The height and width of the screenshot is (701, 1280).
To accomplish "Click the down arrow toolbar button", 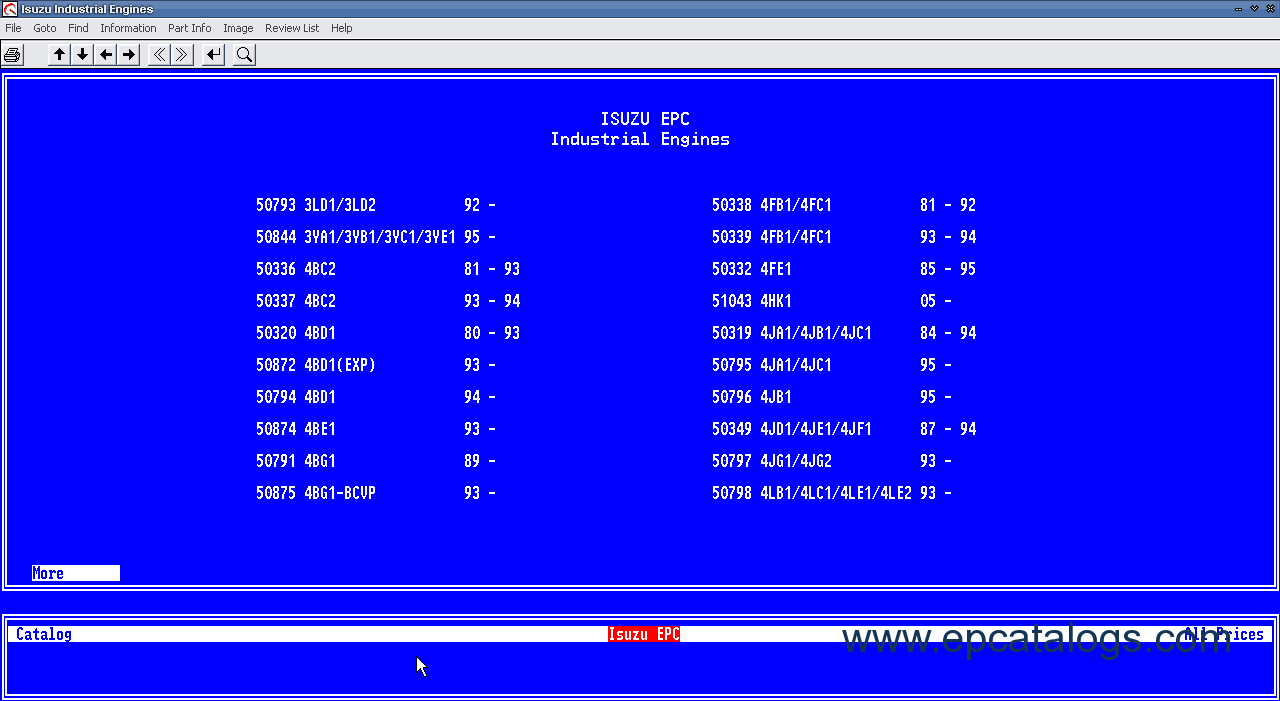I will [83, 55].
